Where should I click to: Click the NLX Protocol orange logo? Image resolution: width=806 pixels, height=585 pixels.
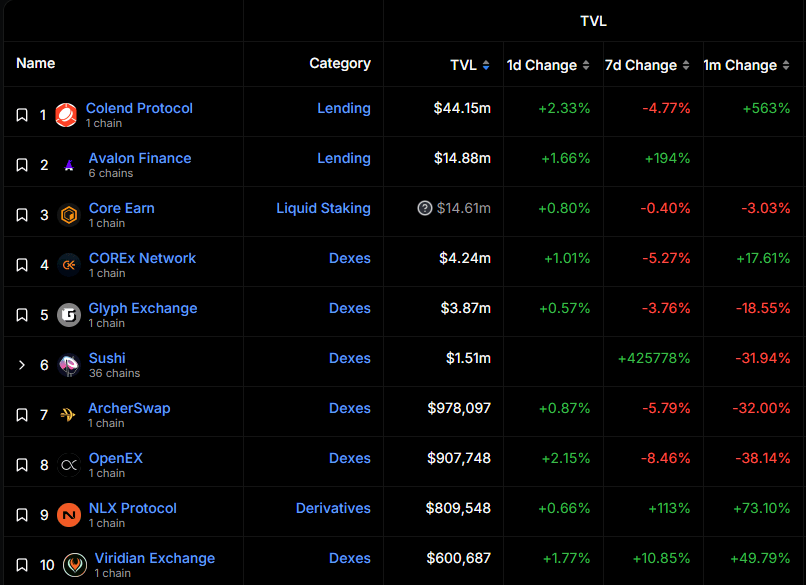[69, 514]
